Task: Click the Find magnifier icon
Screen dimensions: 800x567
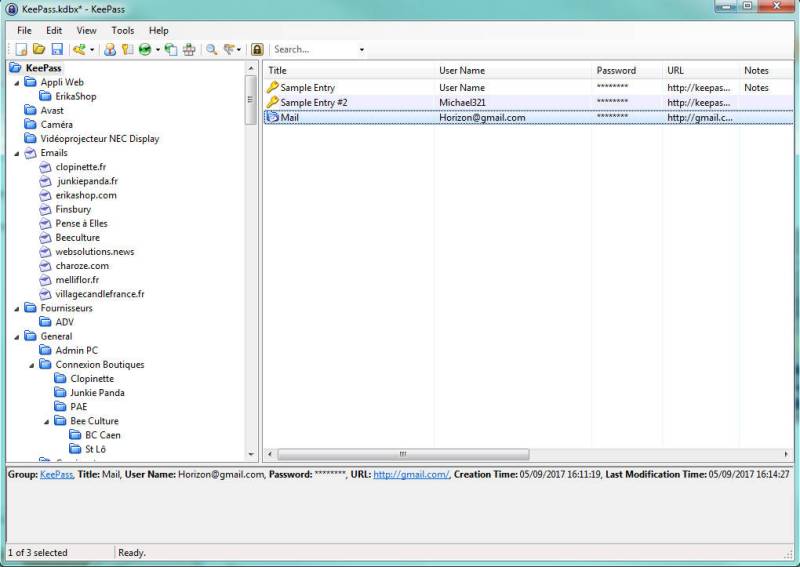Action: point(212,49)
